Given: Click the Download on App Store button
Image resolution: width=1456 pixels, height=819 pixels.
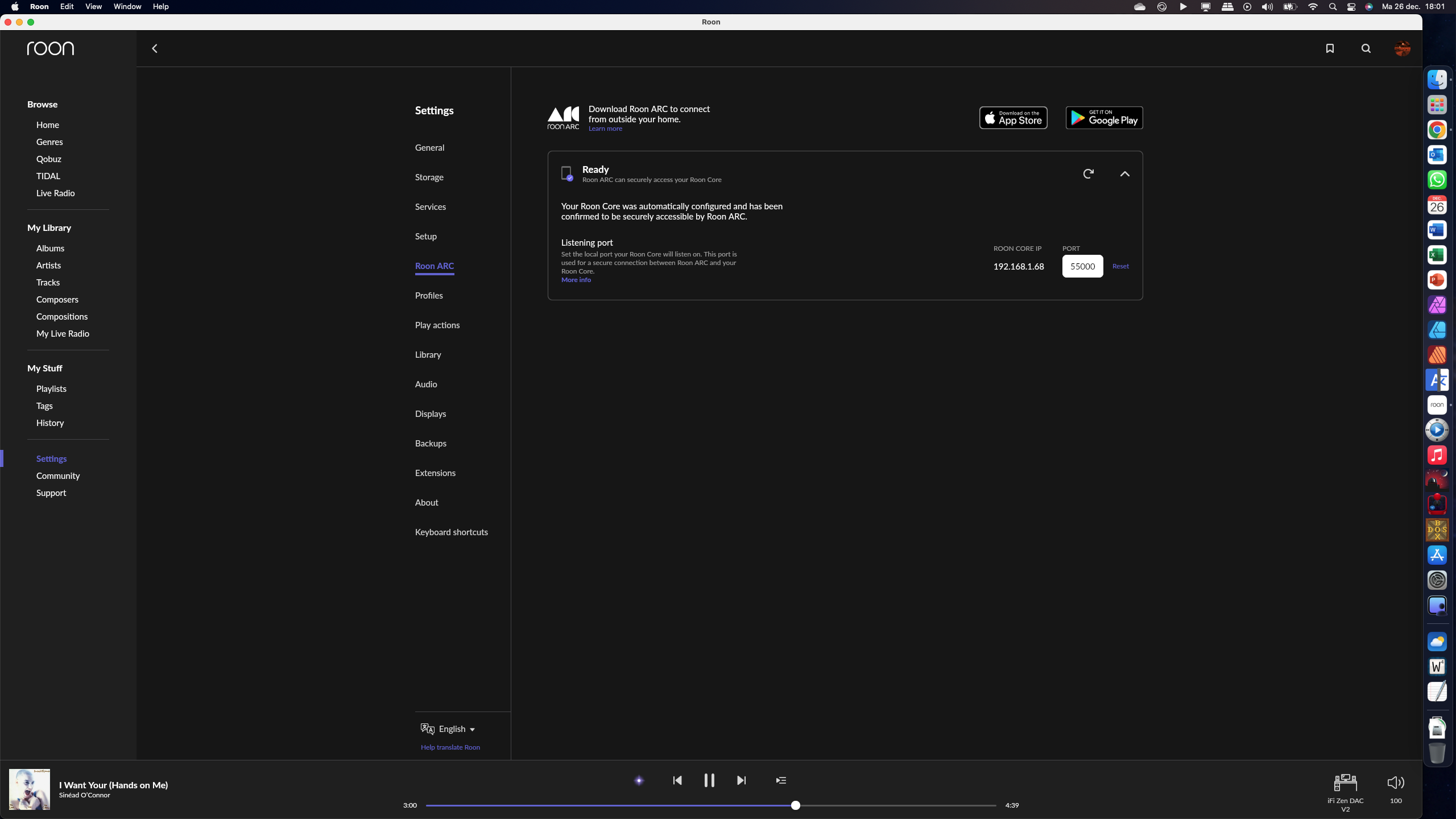Looking at the screenshot, I should (1013, 118).
